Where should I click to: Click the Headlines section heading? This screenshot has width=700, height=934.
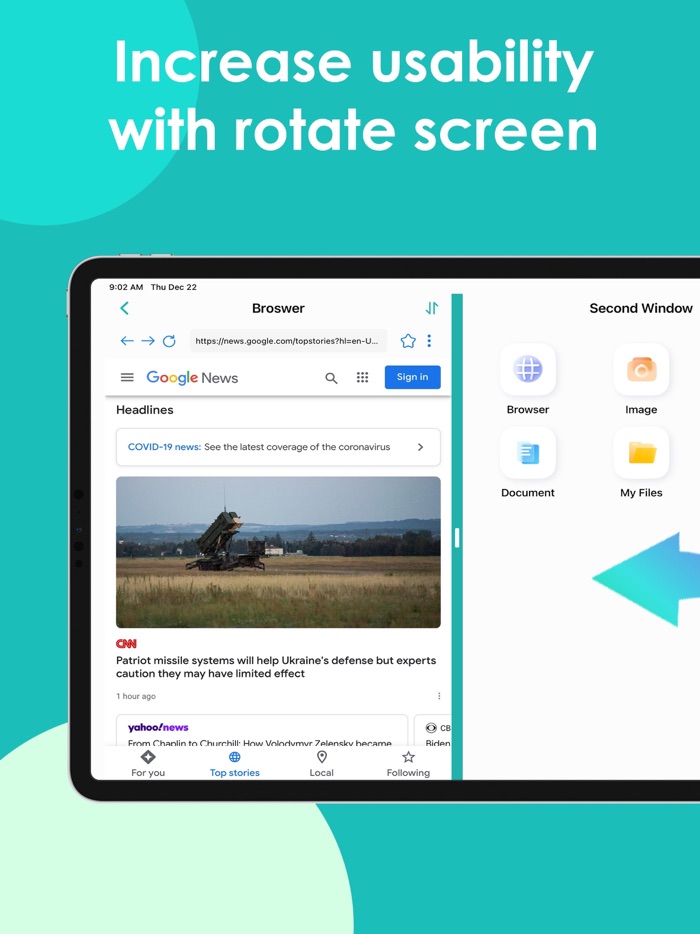pos(145,410)
